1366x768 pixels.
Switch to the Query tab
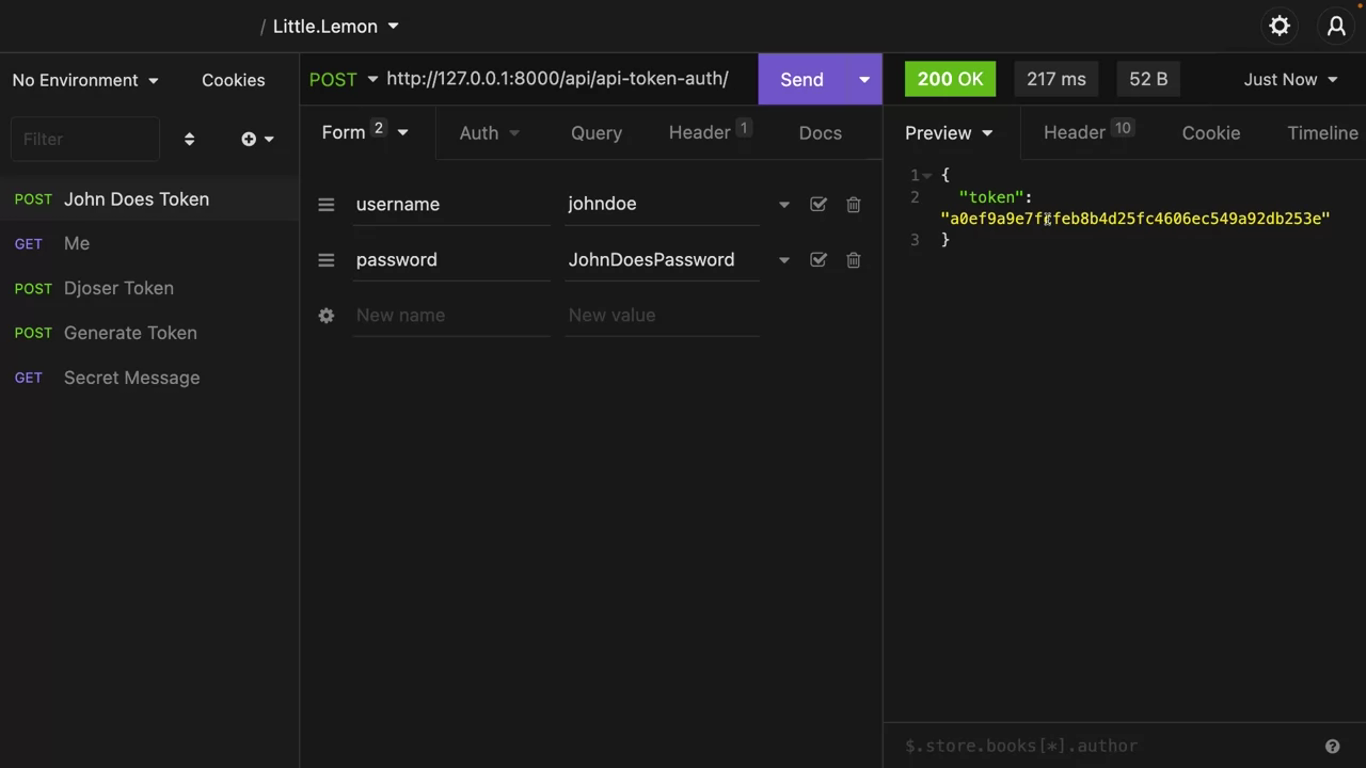596,133
